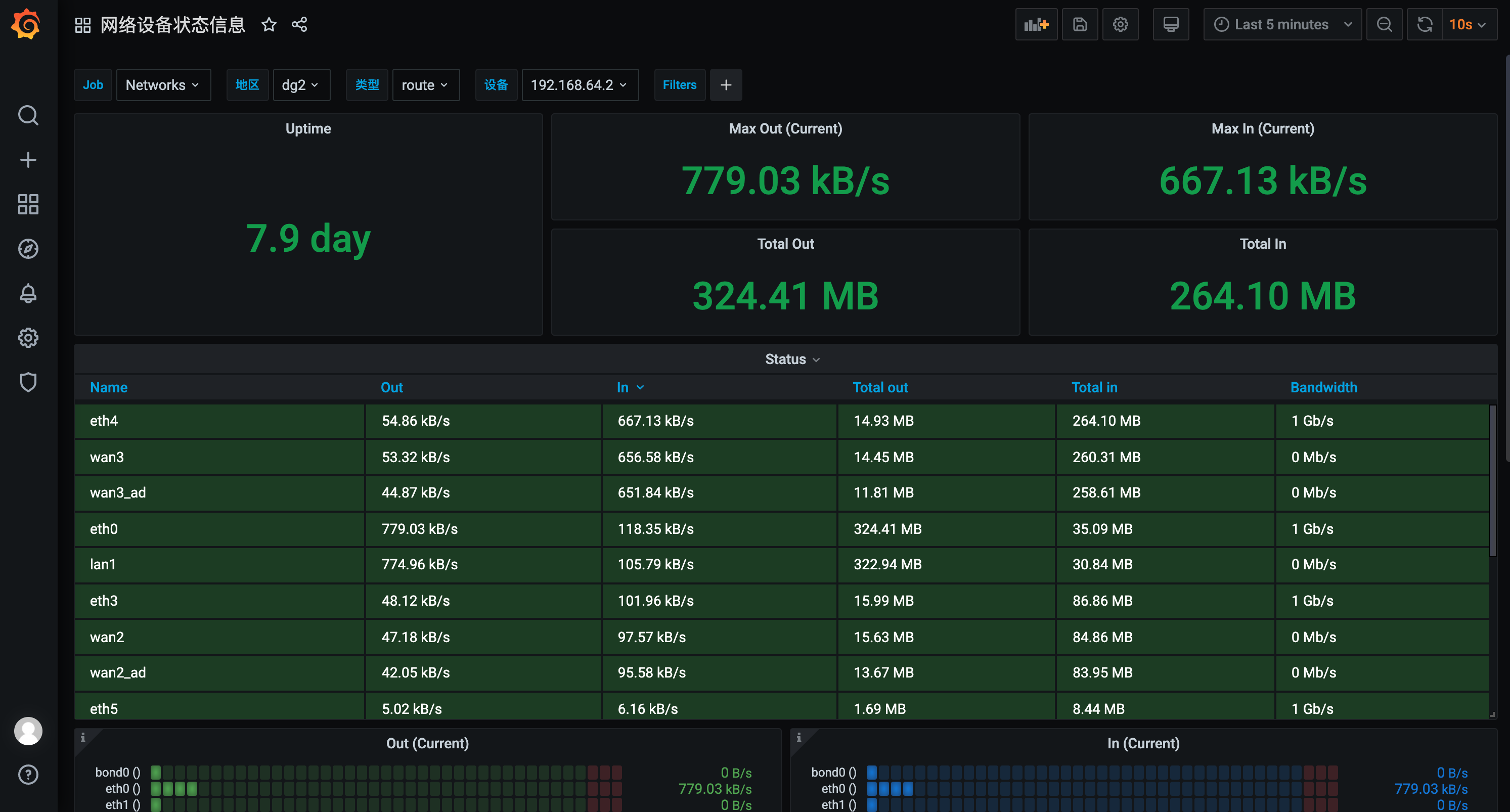Click the Total In panel title

(x=1263, y=244)
